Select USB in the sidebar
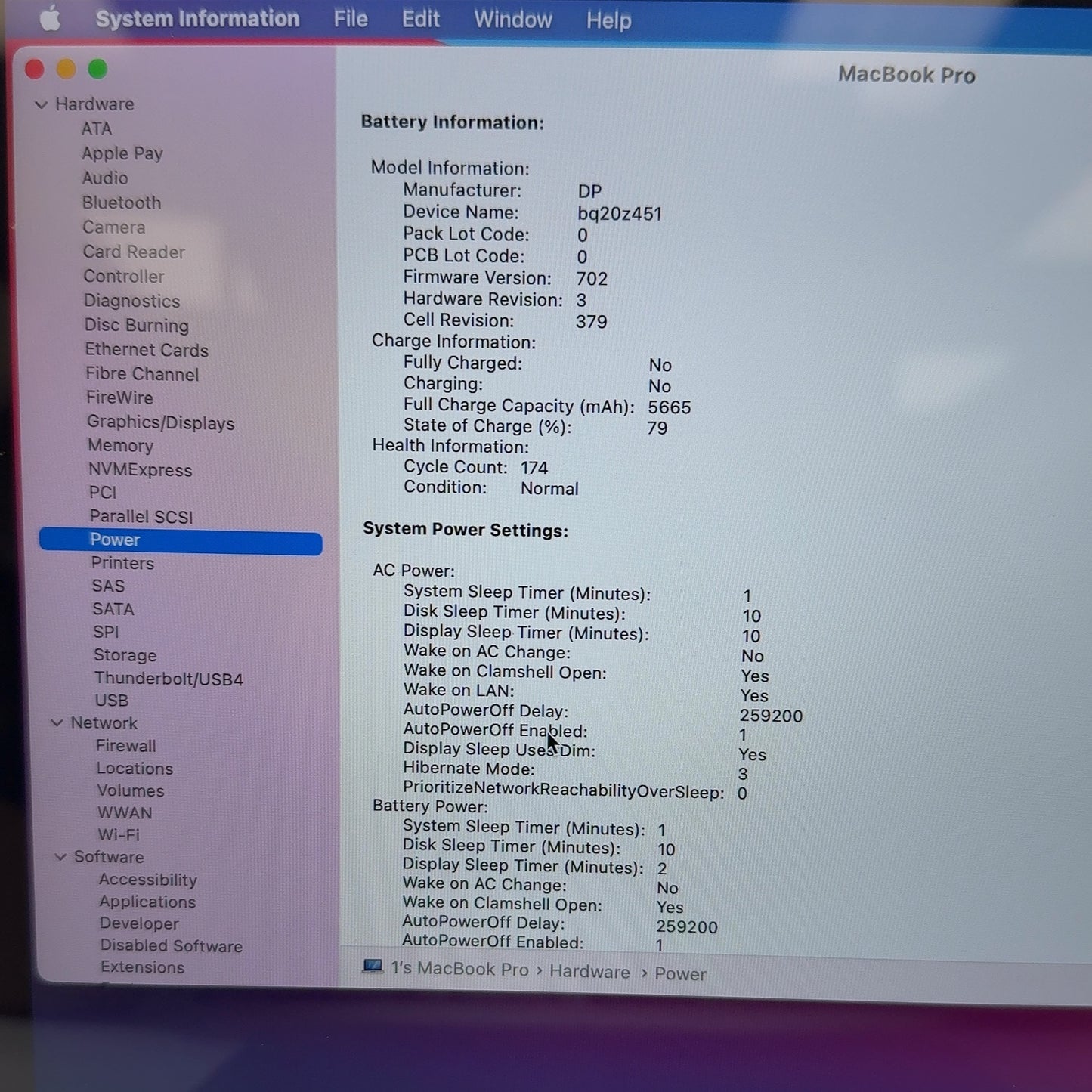The width and height of the screenshot is (1092, 1092). (112, 701)
